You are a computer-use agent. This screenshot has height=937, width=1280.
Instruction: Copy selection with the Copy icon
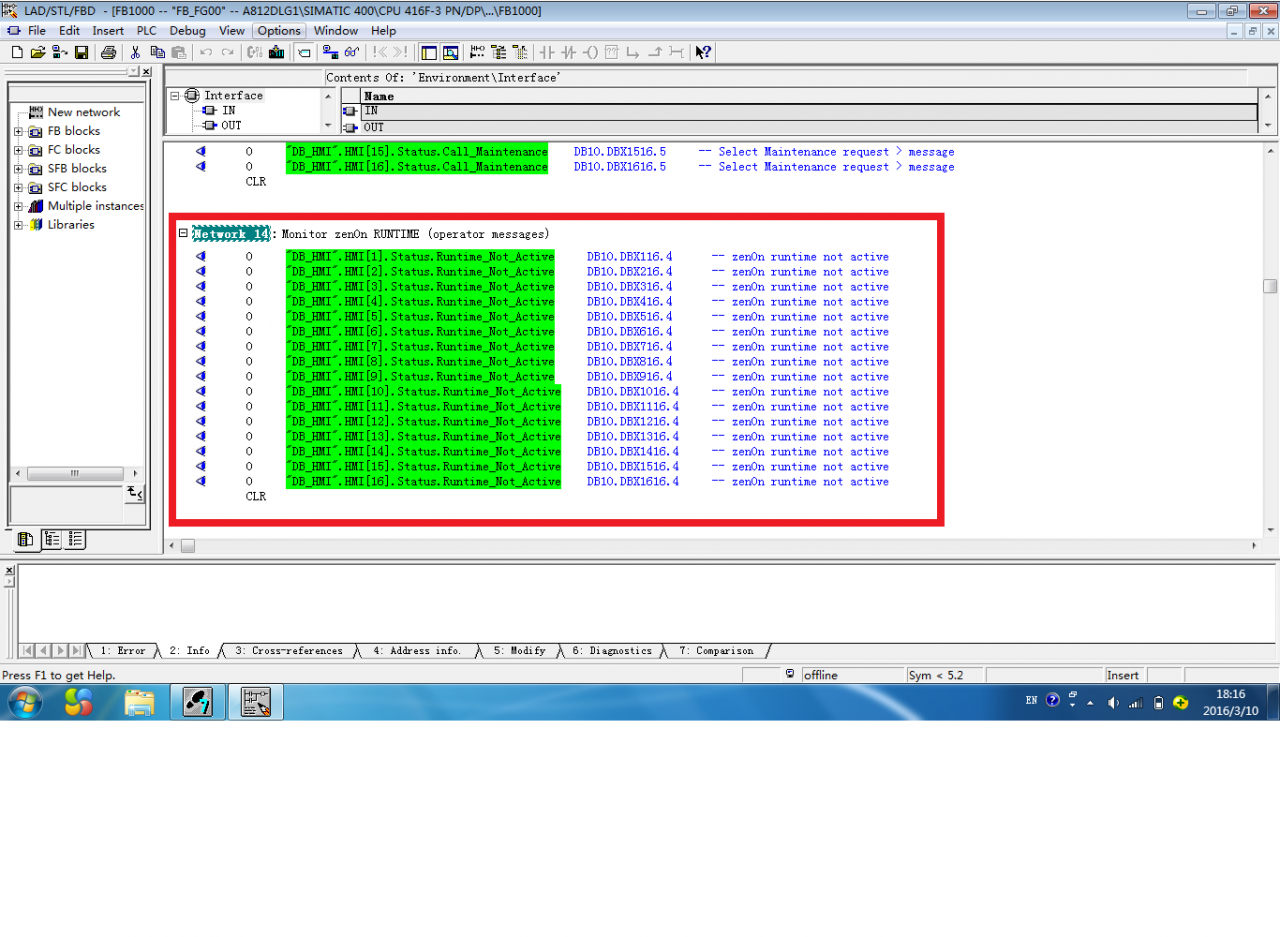(x=157, y=52)
